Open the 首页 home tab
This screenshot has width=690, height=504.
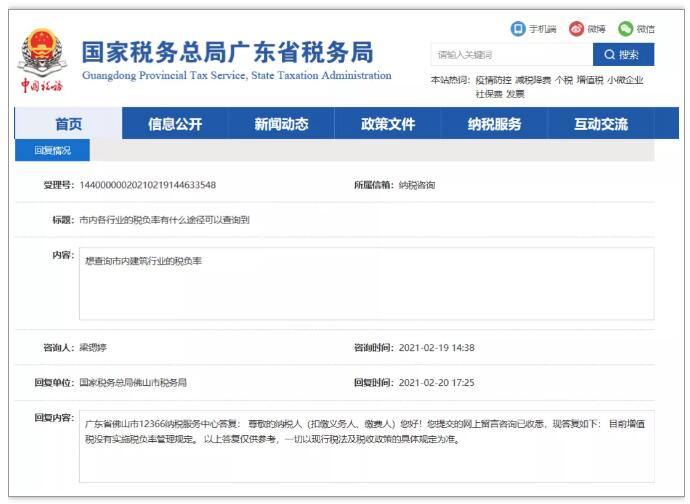click(x=69, y=124)
